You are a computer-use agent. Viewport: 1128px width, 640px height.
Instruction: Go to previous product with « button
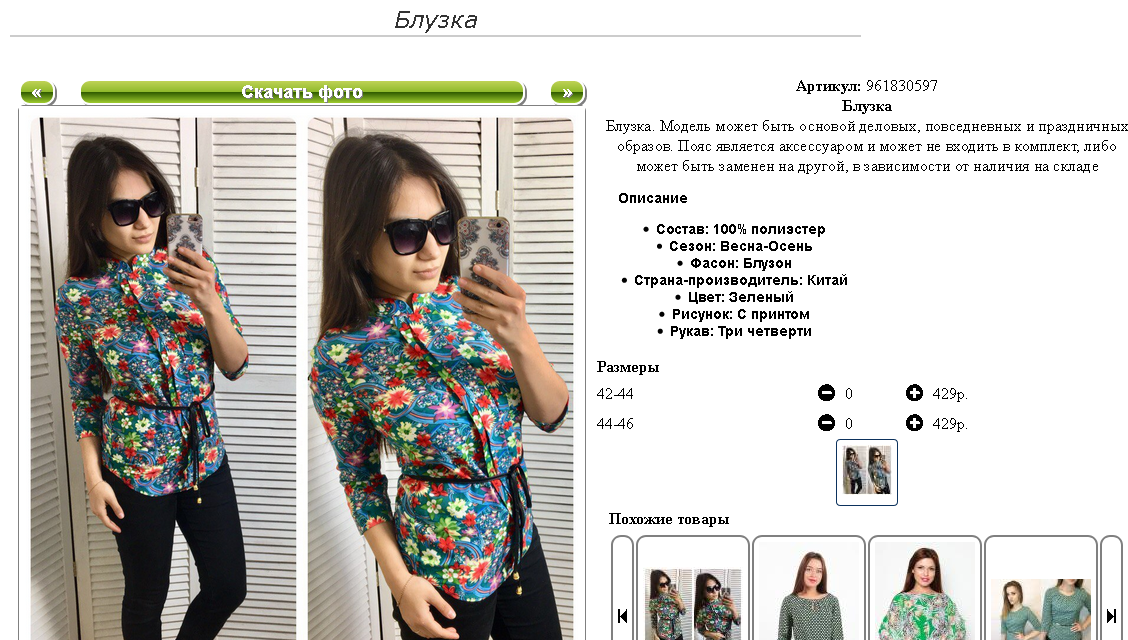click(x=37, y=92)
